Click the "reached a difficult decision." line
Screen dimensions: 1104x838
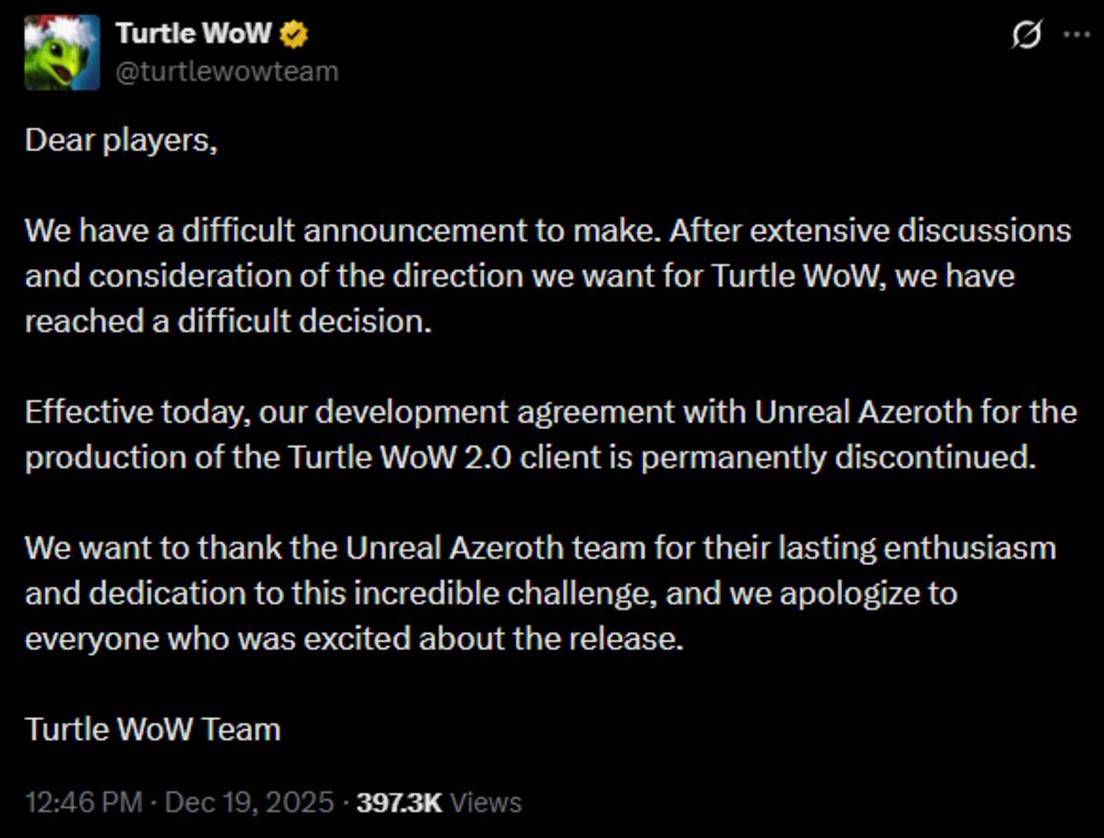pyautogui.click(x=228, y=322)
